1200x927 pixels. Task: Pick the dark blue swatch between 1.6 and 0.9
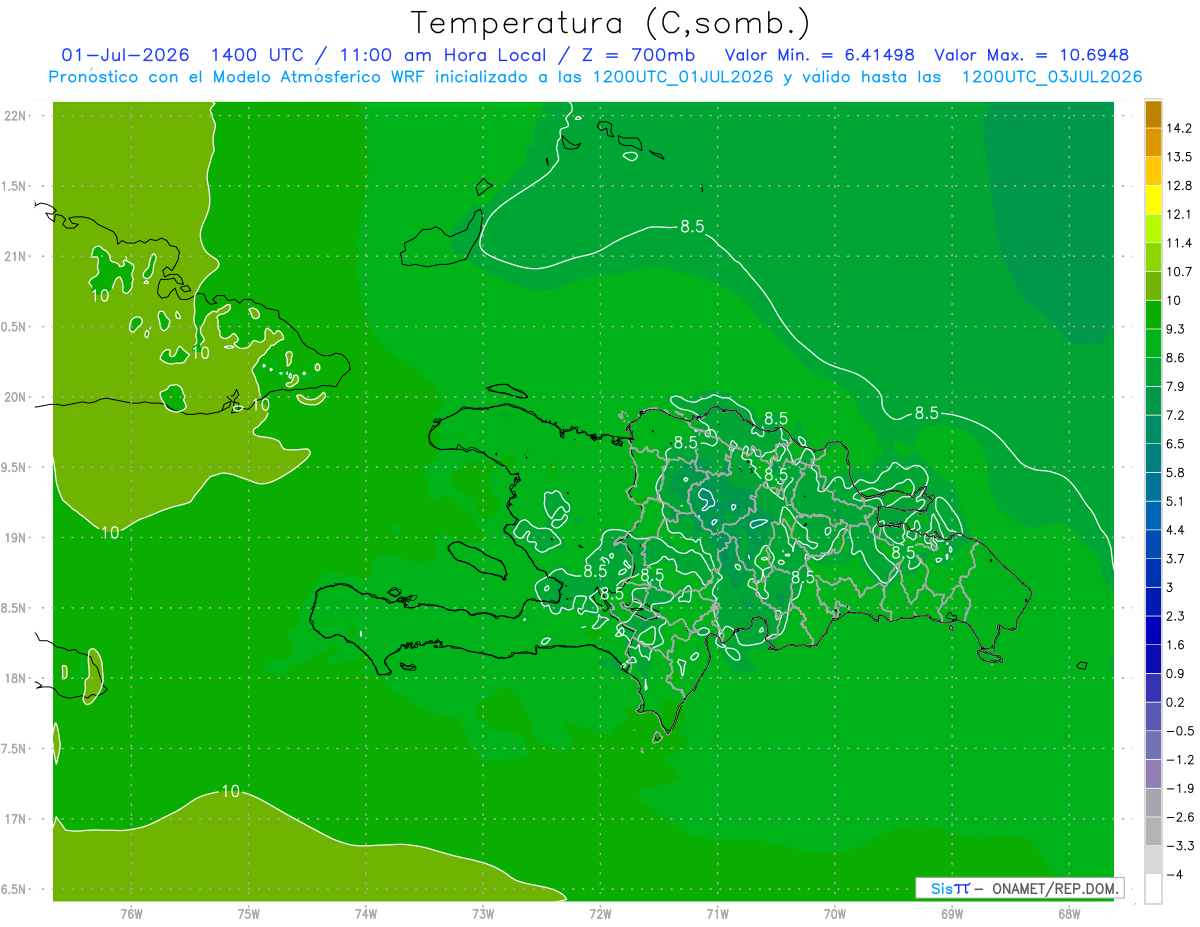1153,660
